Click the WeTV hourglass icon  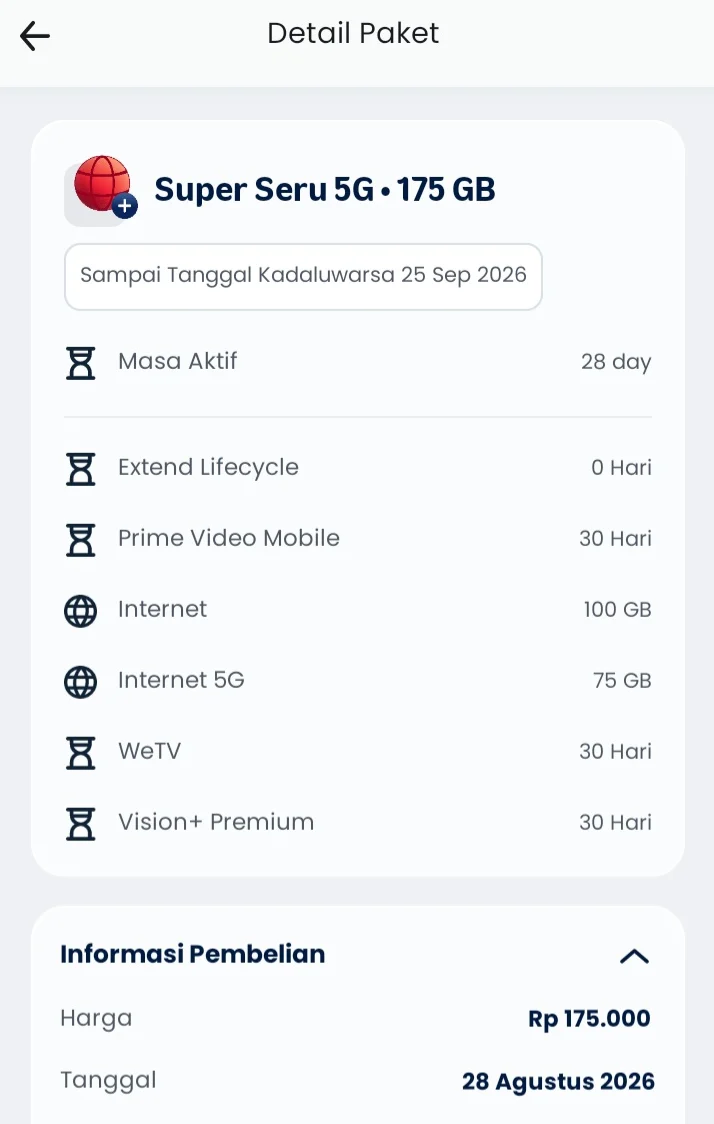tap(80, 752)
